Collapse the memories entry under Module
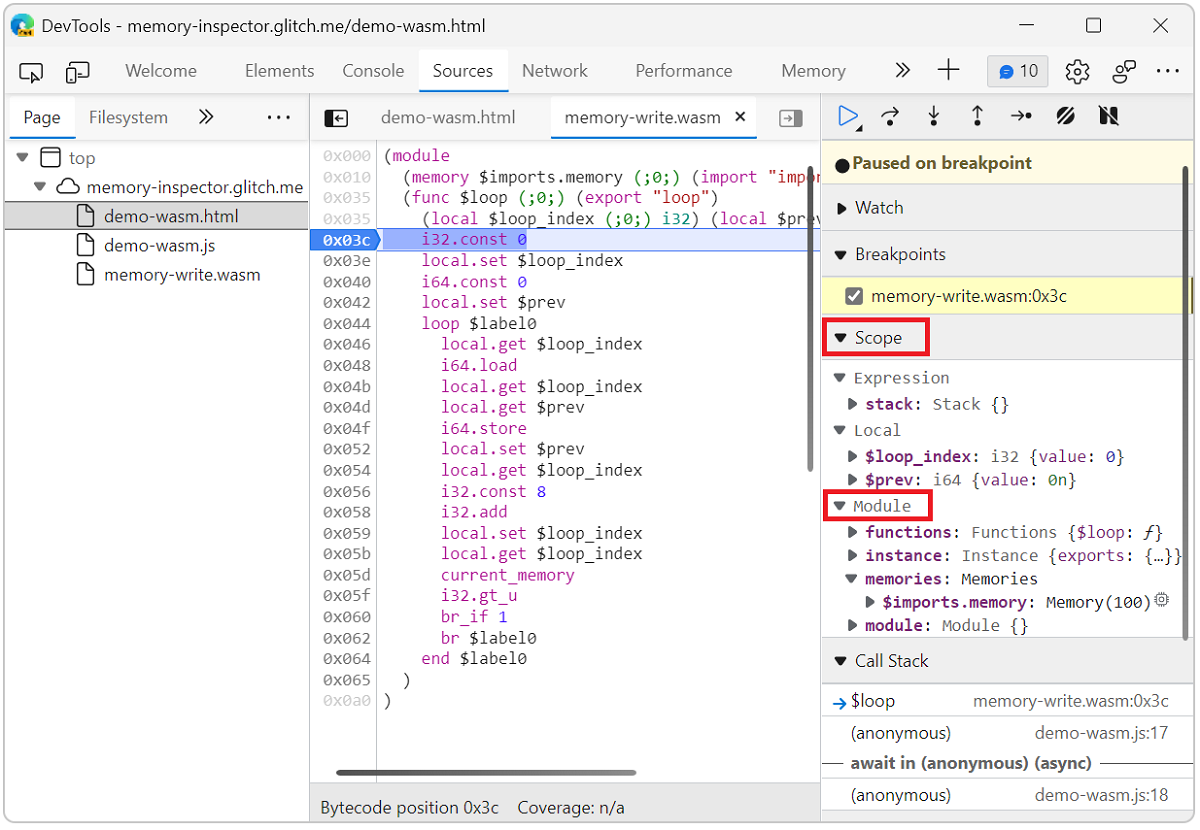Image resolution: width=1200 pixels, height=830 pixels. point(852,578)
